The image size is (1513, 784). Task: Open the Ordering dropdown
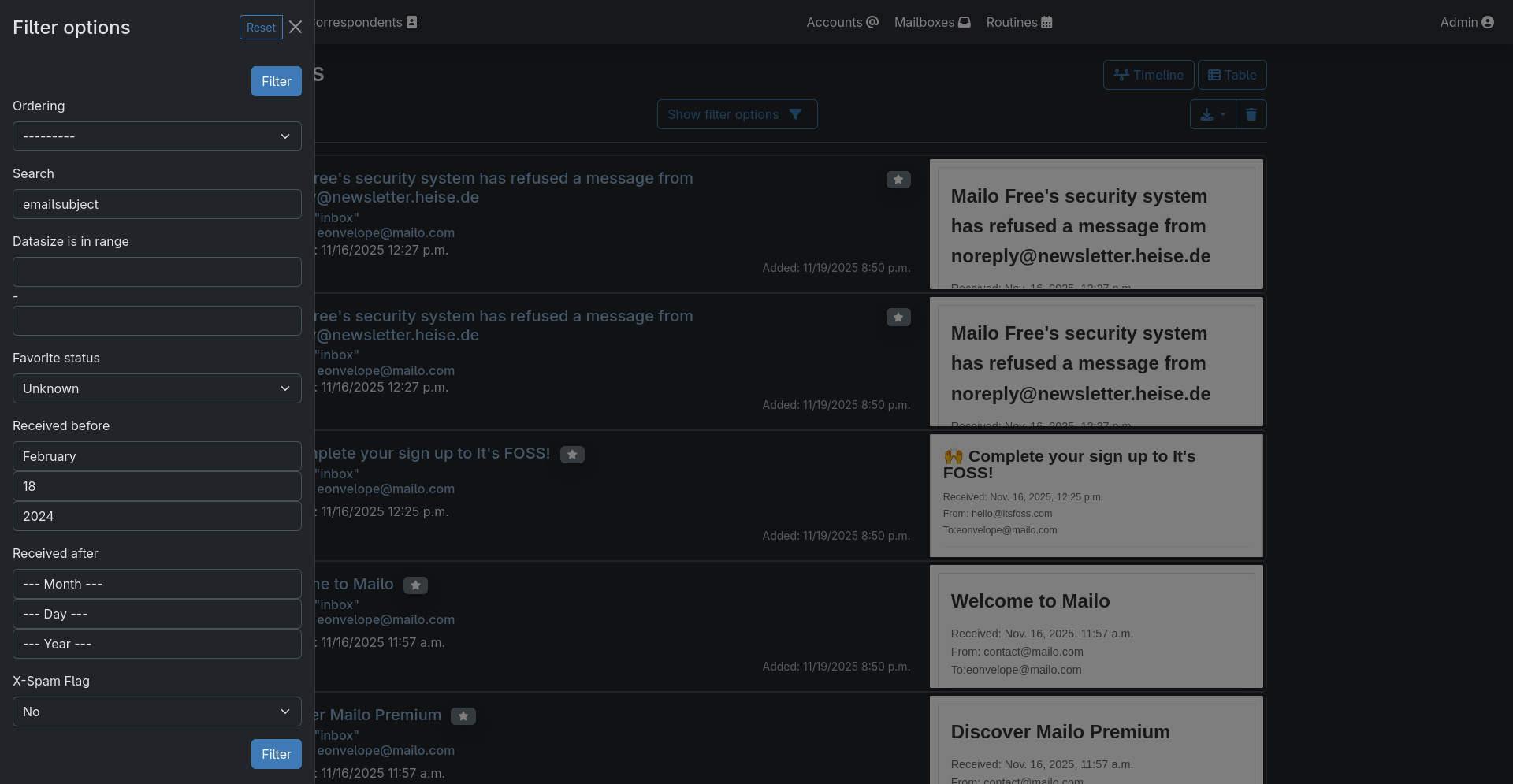click(x=156, y=136)
